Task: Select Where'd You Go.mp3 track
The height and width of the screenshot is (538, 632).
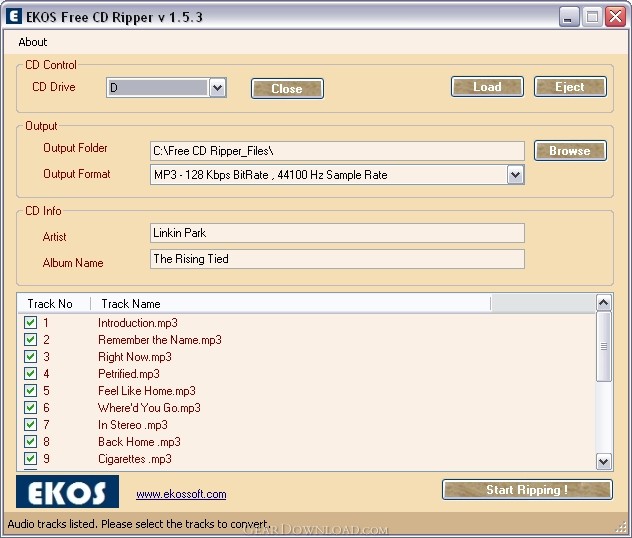Action: tap(149, 407)
